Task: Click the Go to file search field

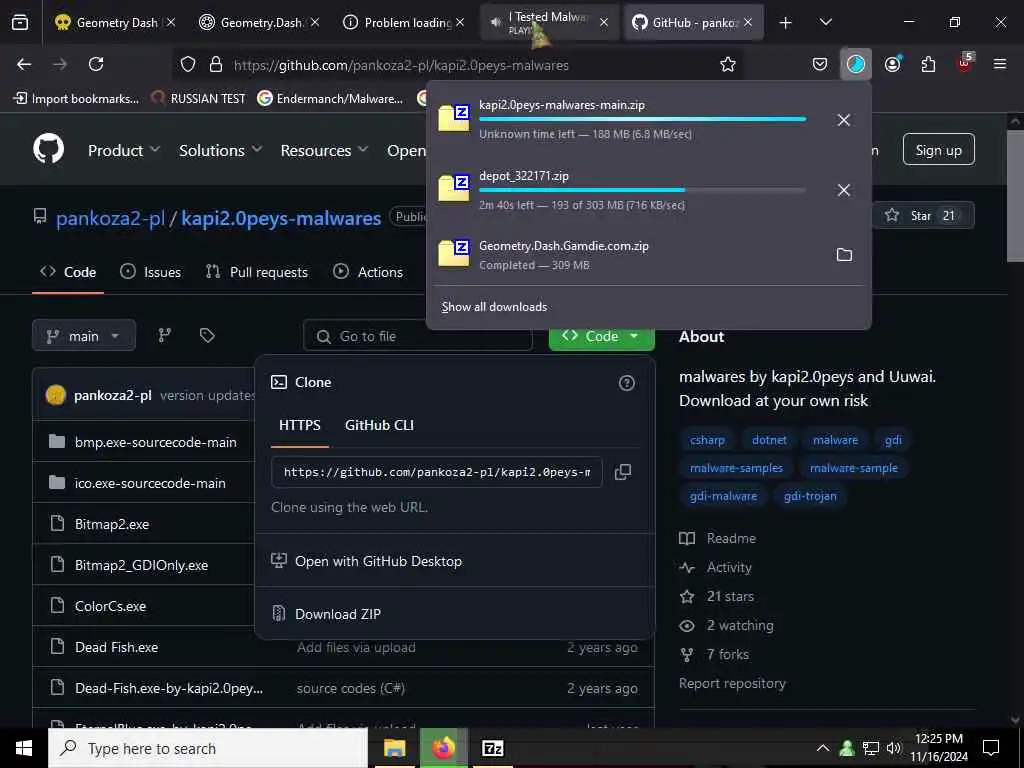Action: (418, 336)
